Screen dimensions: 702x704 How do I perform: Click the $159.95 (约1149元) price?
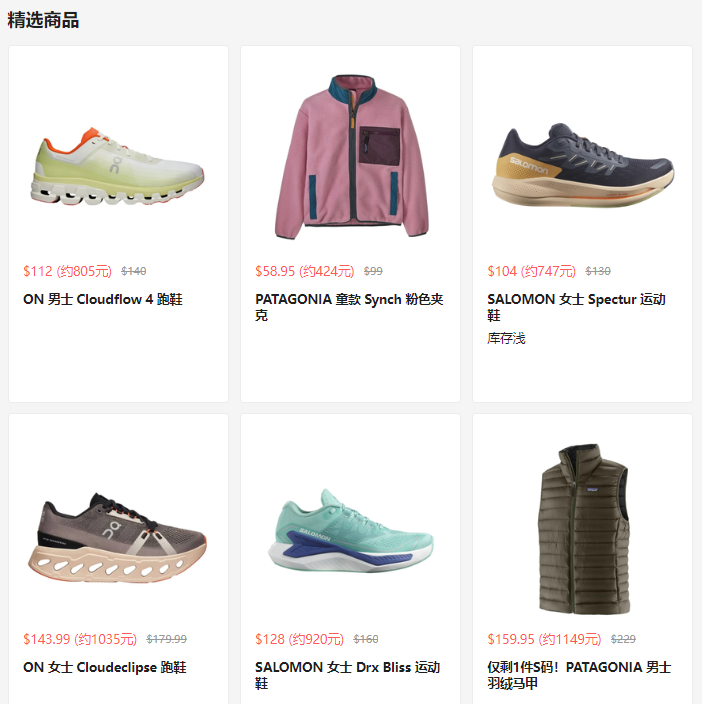[544, 639]
